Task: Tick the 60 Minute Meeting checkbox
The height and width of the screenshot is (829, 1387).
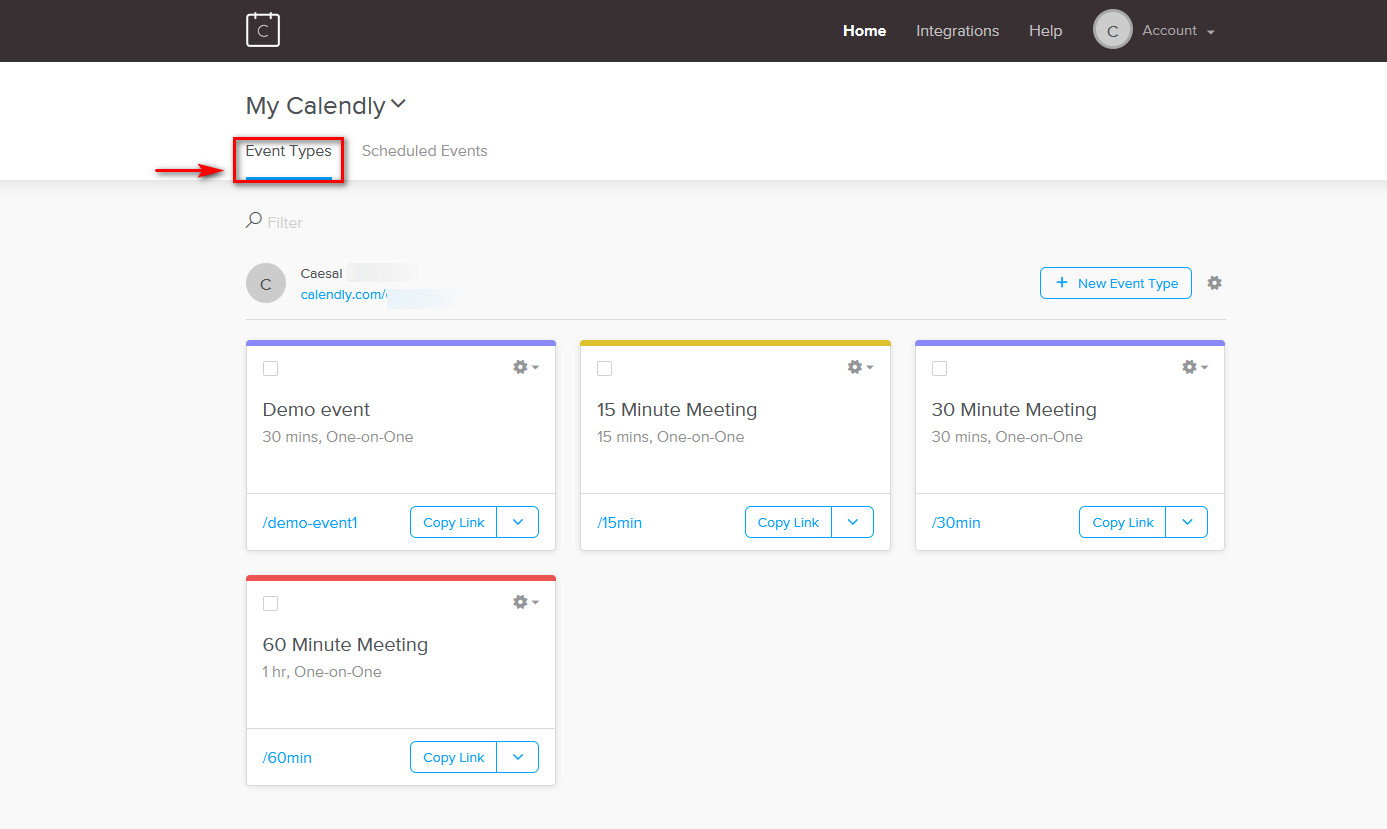Action: [x=270, y=603]
